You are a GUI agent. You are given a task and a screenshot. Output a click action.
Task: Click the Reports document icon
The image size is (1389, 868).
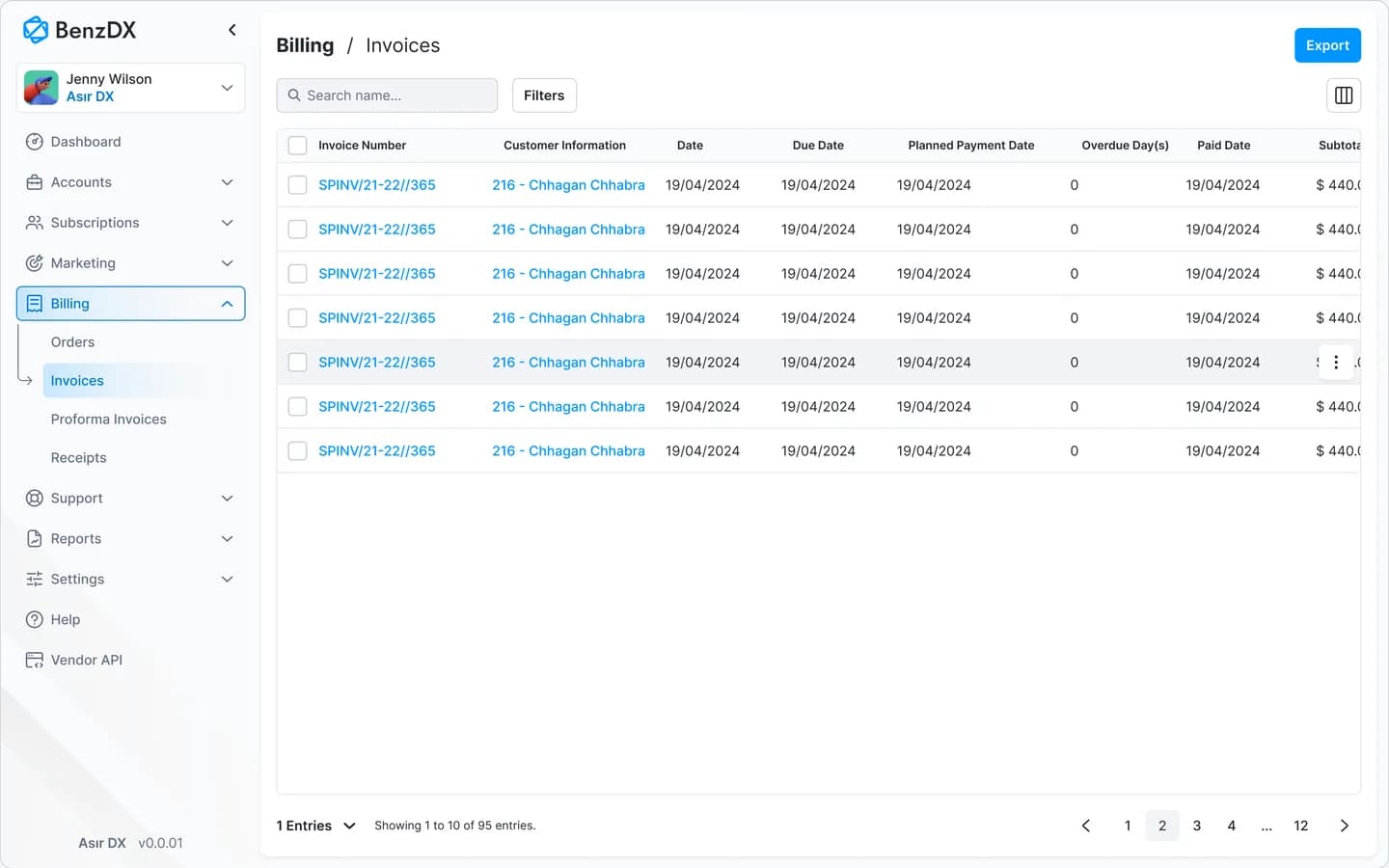click(35, 539)
